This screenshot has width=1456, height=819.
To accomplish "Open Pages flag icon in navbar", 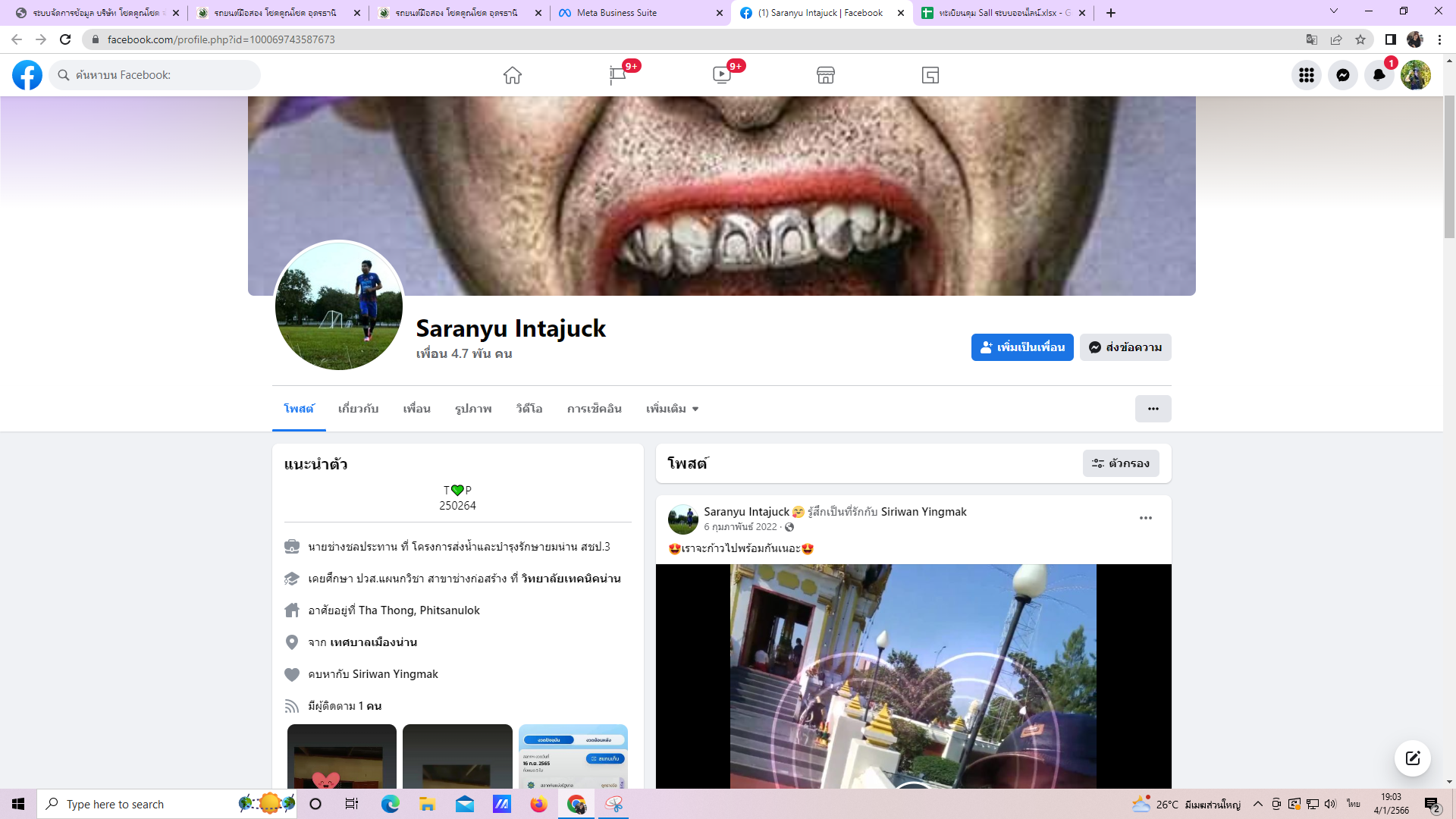I will (617, 75).
